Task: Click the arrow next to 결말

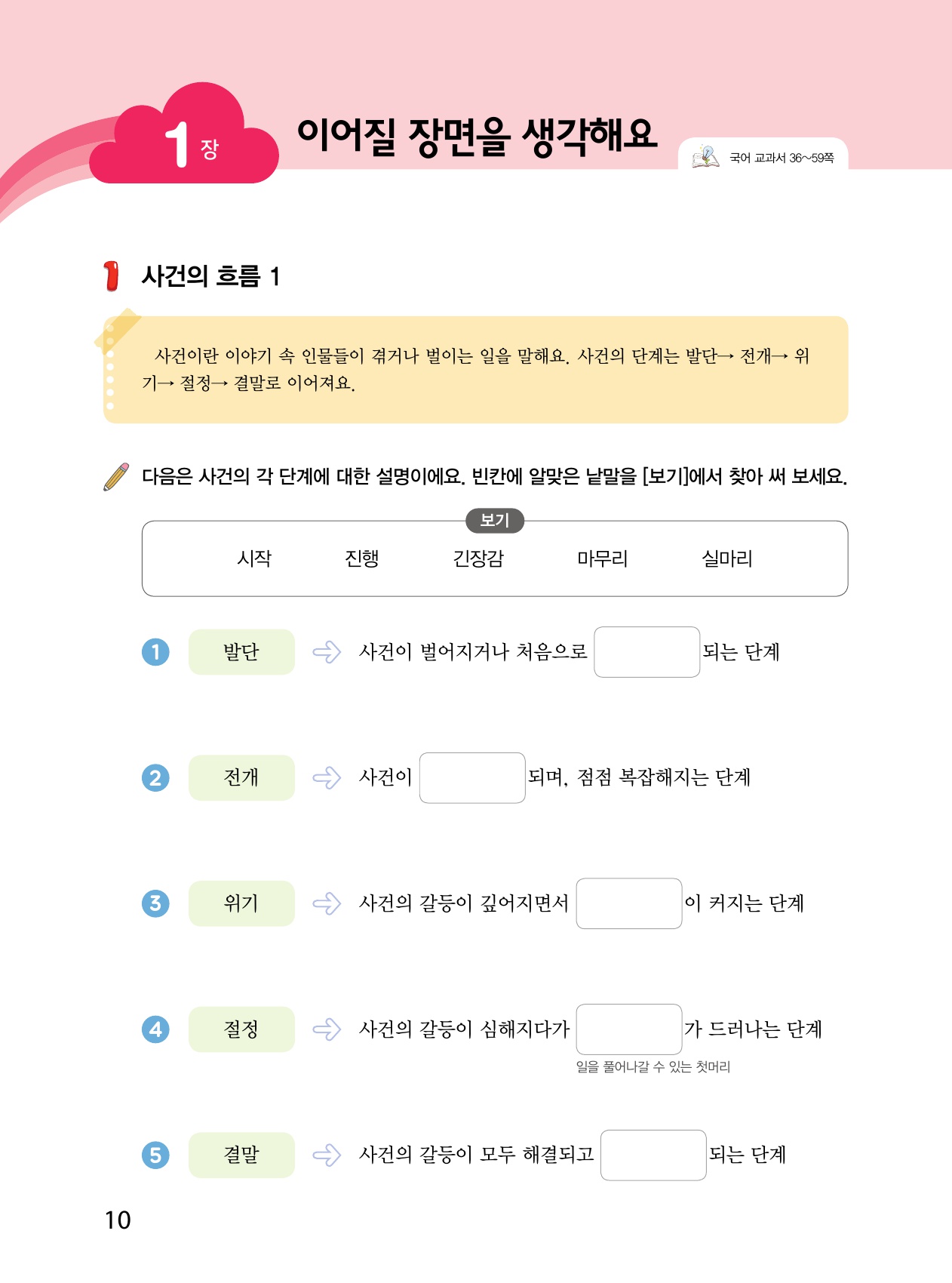Action: pyautogui.click(x=327, y=1155)
